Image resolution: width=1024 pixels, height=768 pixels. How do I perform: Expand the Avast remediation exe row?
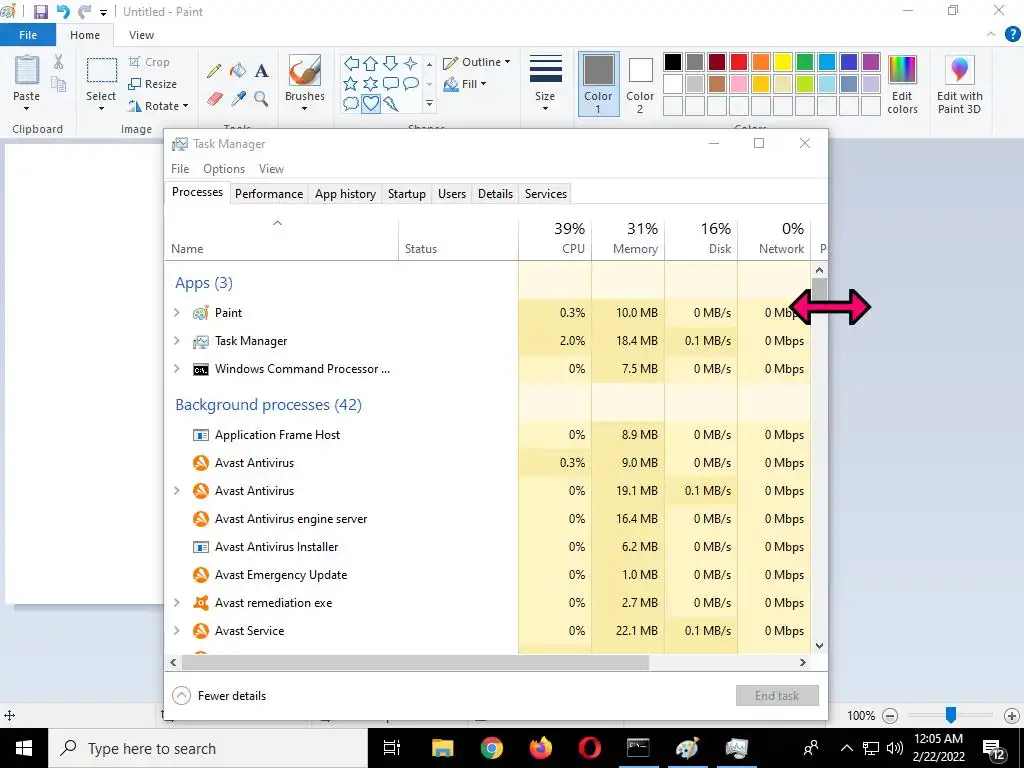tap(176, 603)
